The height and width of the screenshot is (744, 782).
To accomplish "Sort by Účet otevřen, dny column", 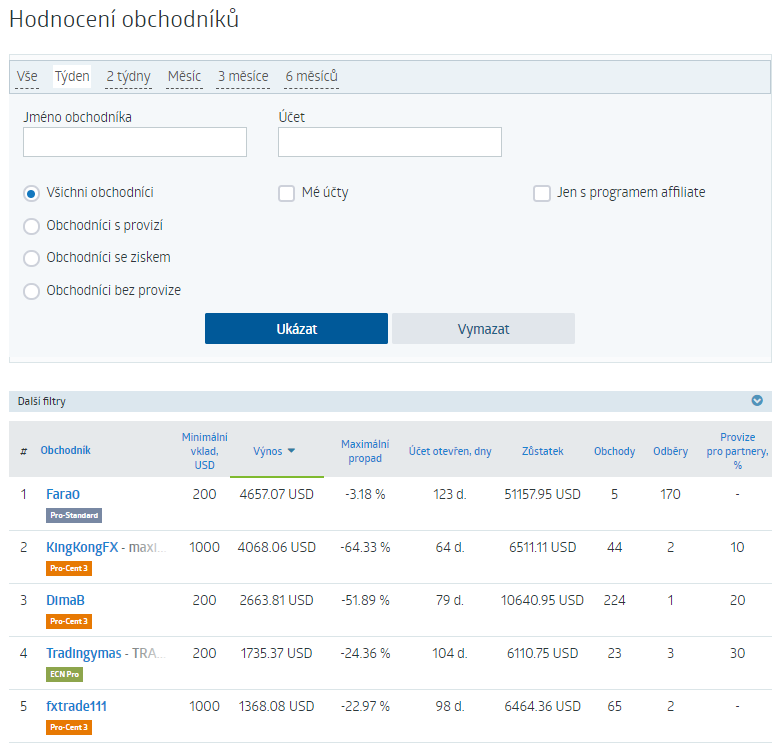I will [x=450, y=451].
